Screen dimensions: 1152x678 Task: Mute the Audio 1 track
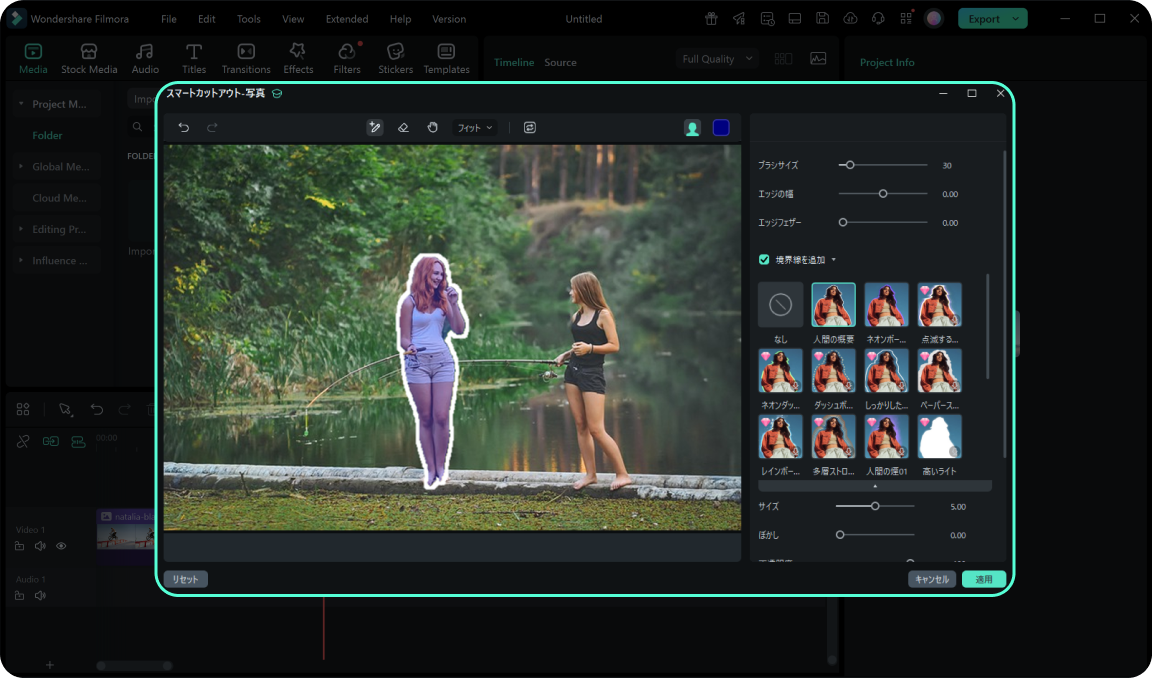click(40, 596)
